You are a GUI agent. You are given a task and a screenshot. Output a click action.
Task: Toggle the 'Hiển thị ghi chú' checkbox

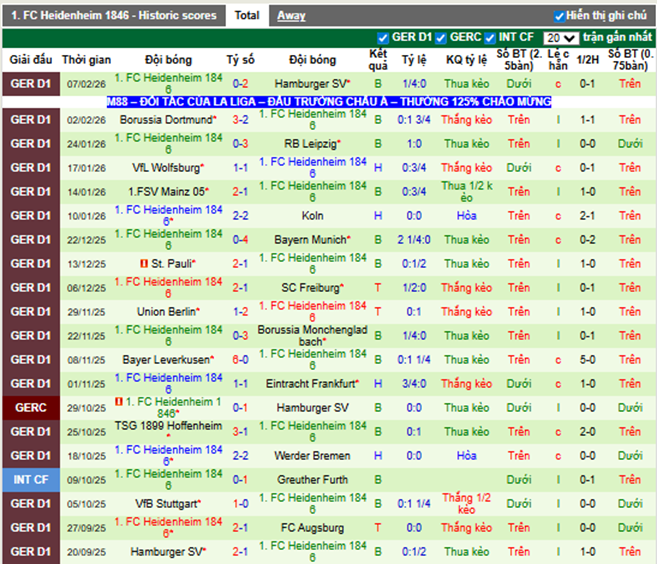click(559, 16)
